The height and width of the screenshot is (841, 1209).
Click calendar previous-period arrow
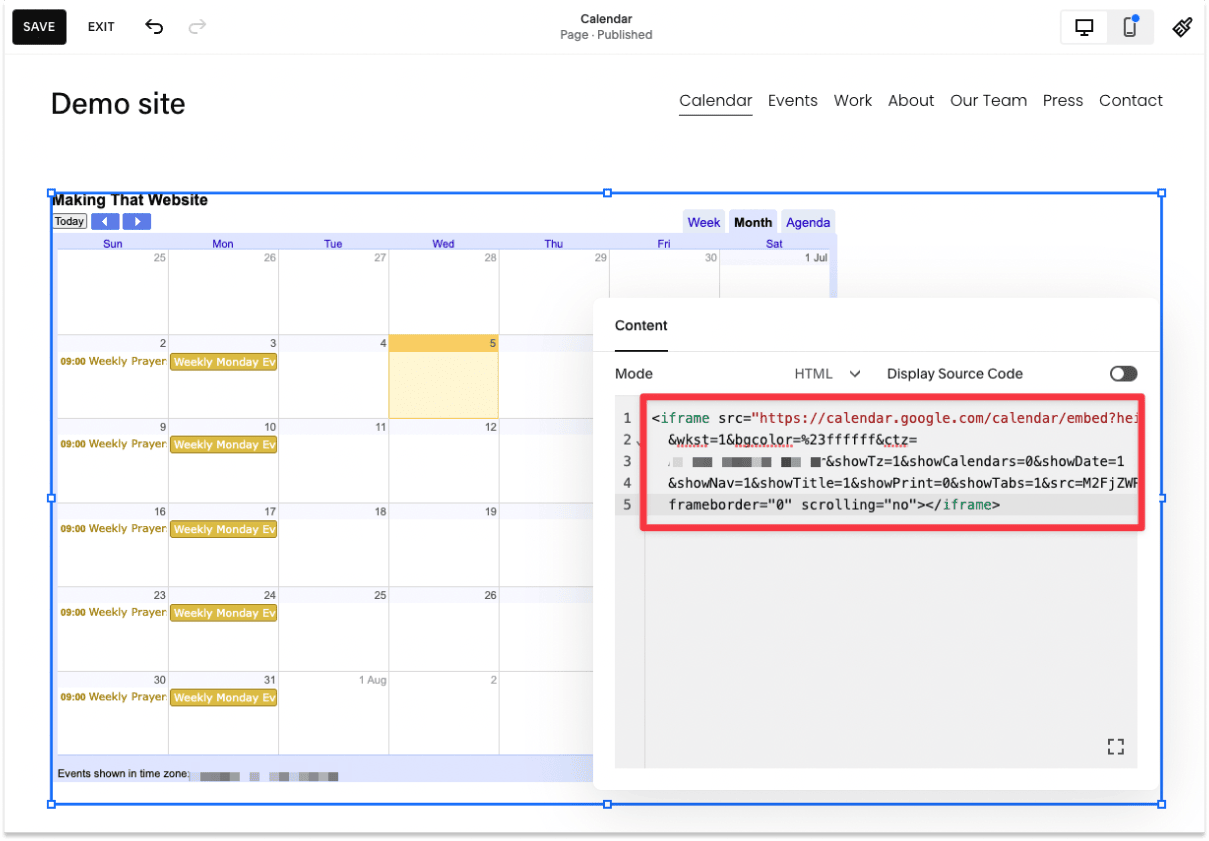pyautogui.click(x=105, y=221)
